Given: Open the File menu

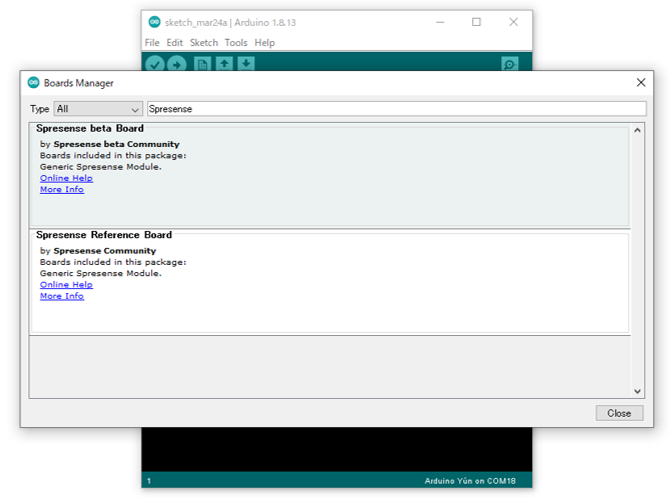Looking at the screenshot, I should pos(152,43).
